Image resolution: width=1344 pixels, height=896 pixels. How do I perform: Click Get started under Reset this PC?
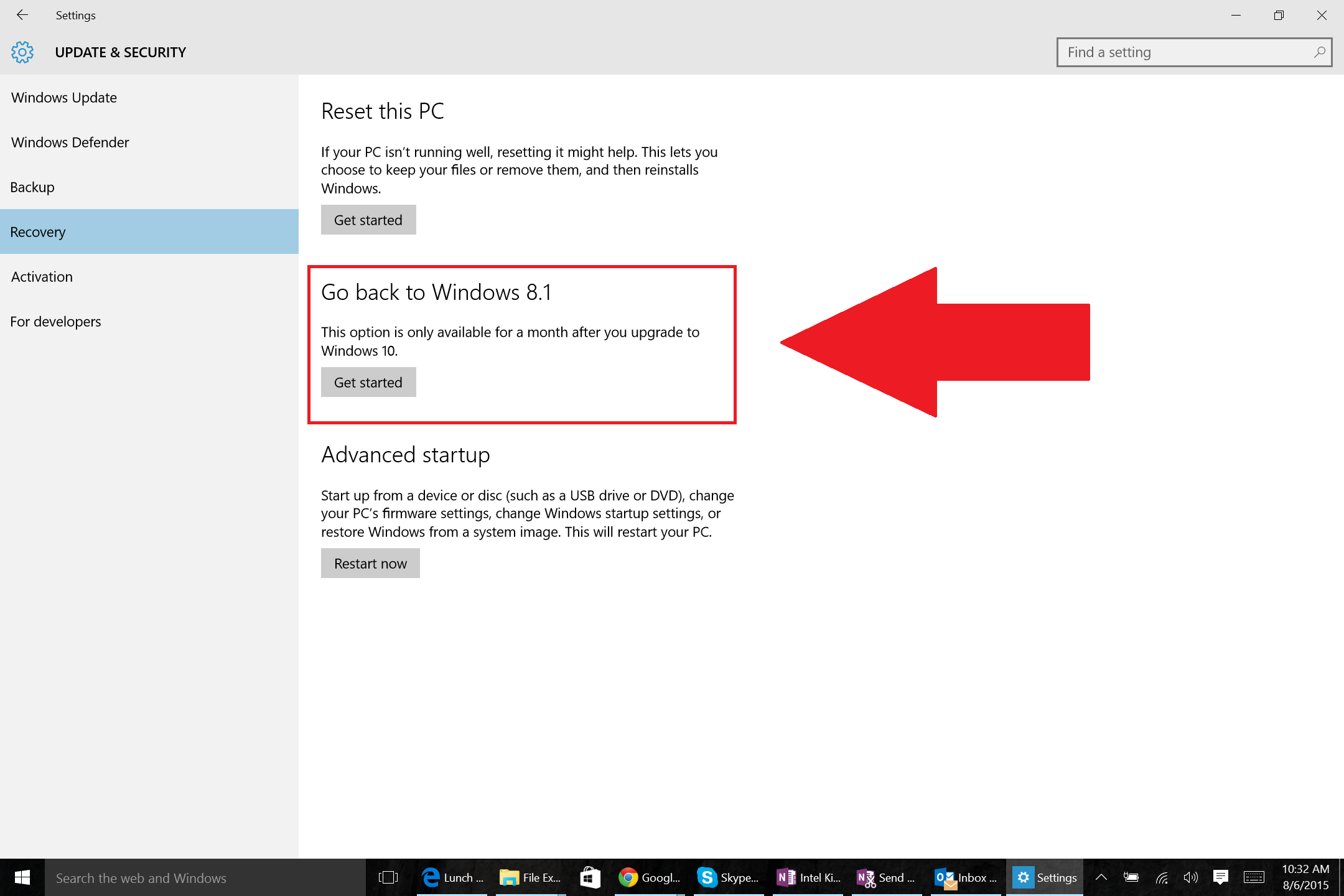[368, 219]
